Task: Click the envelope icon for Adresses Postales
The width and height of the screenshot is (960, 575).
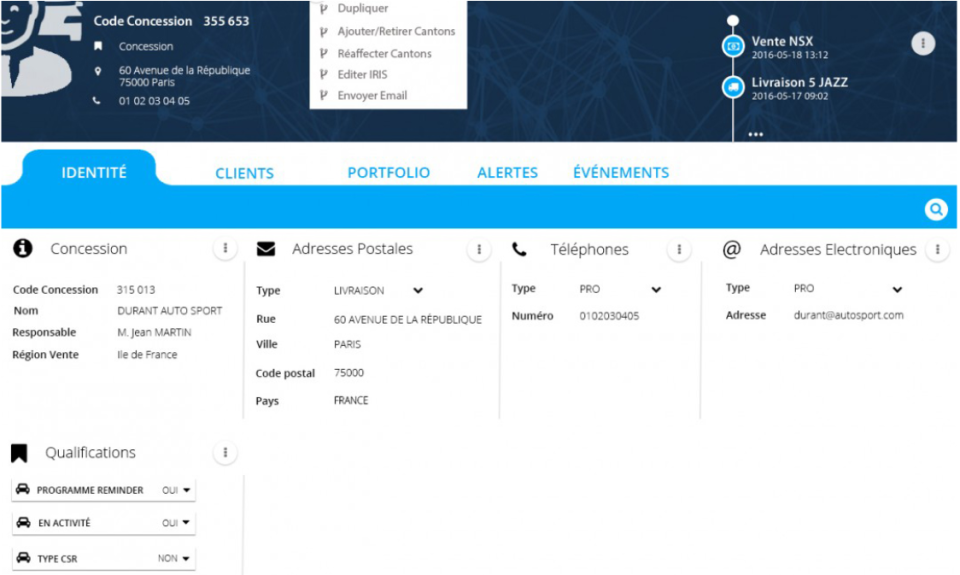Action: pos(266,249)
